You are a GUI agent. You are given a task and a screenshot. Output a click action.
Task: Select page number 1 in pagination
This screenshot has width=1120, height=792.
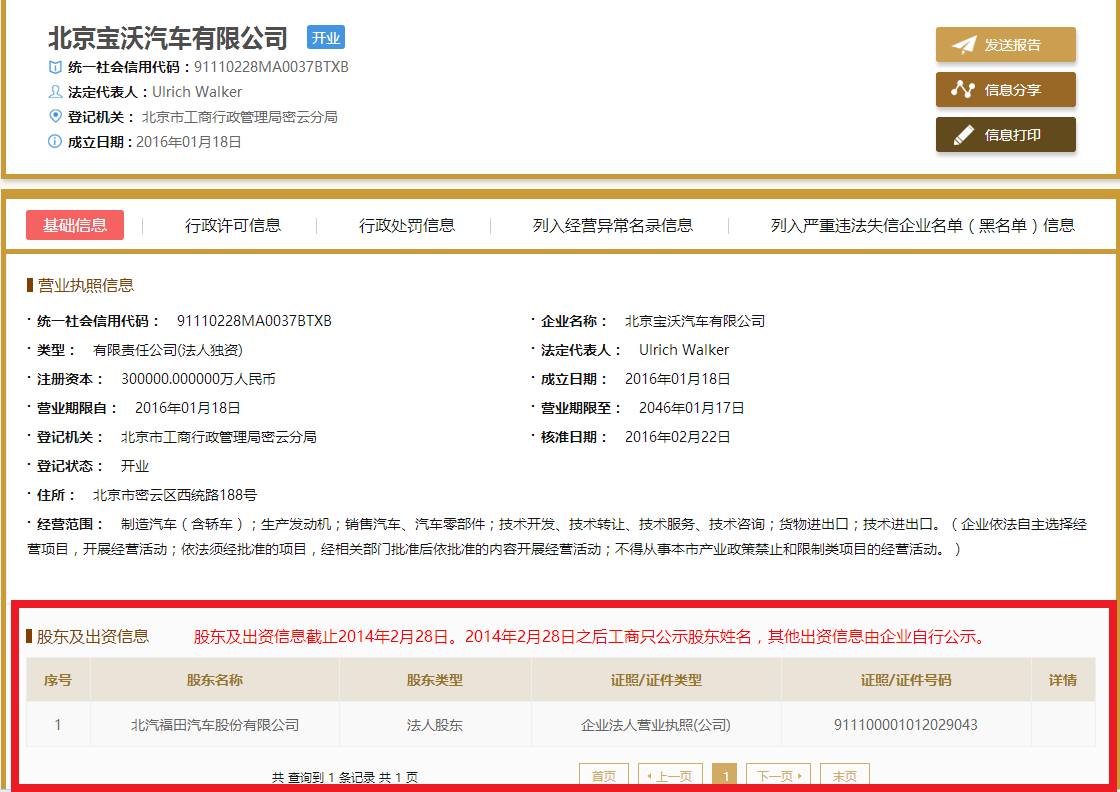click(725, 775)
